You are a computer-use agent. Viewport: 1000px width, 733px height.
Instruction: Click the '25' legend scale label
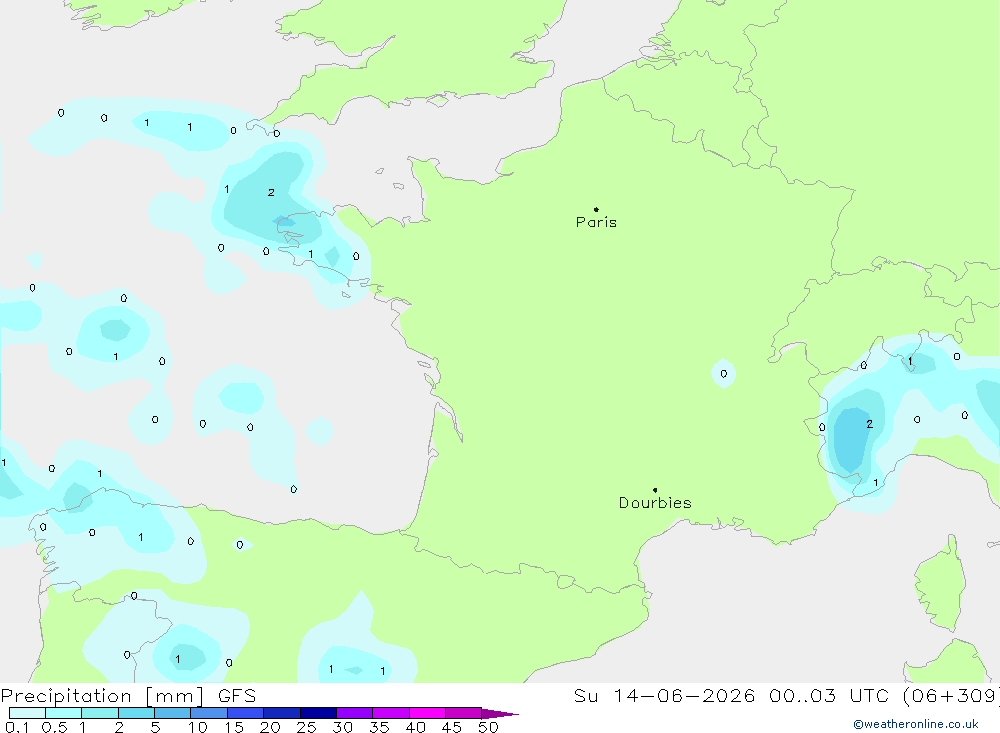[x=306, y=727]
